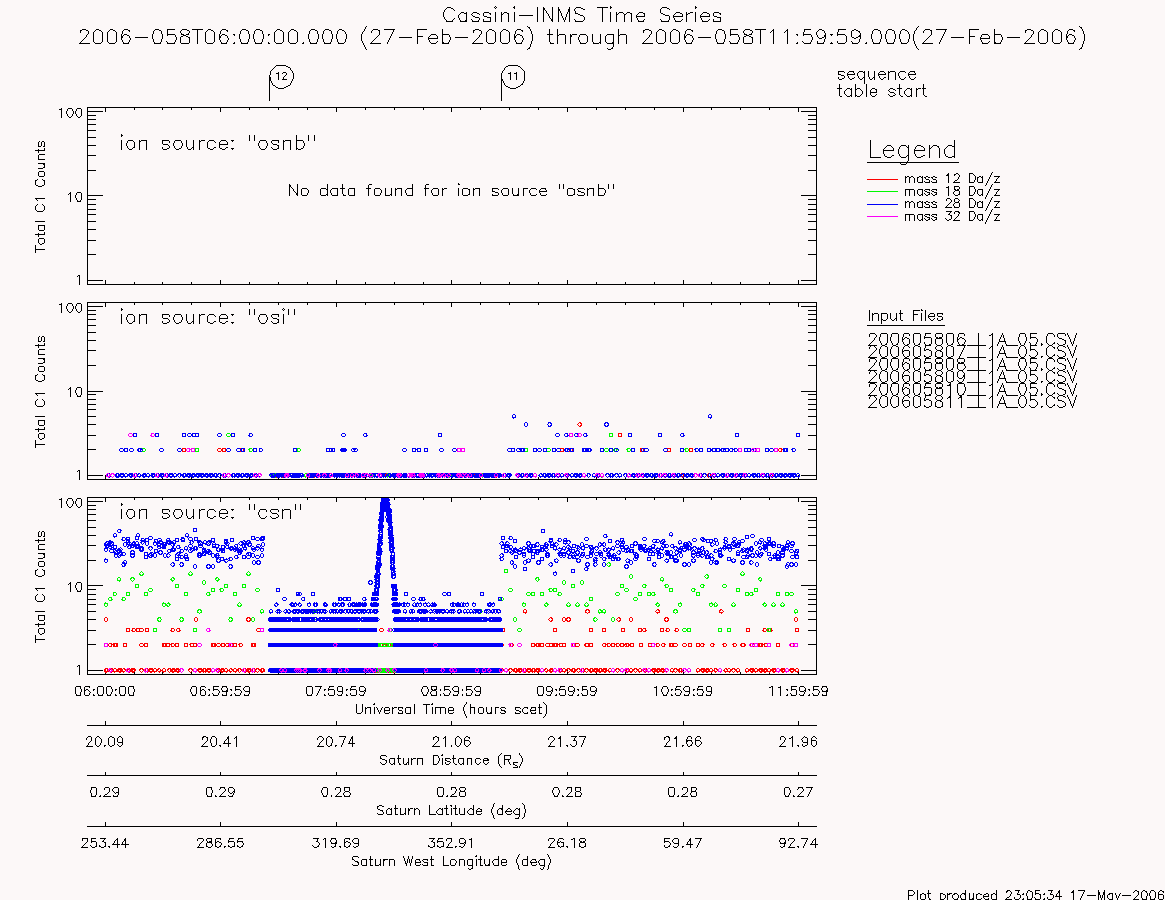Click the Input Files heading

click(906, 316)
